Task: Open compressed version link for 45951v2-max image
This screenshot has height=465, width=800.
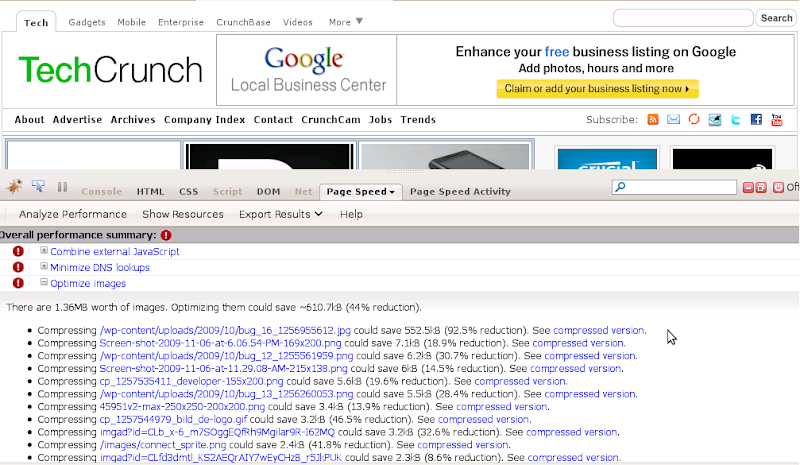Action: pos(502,406)
